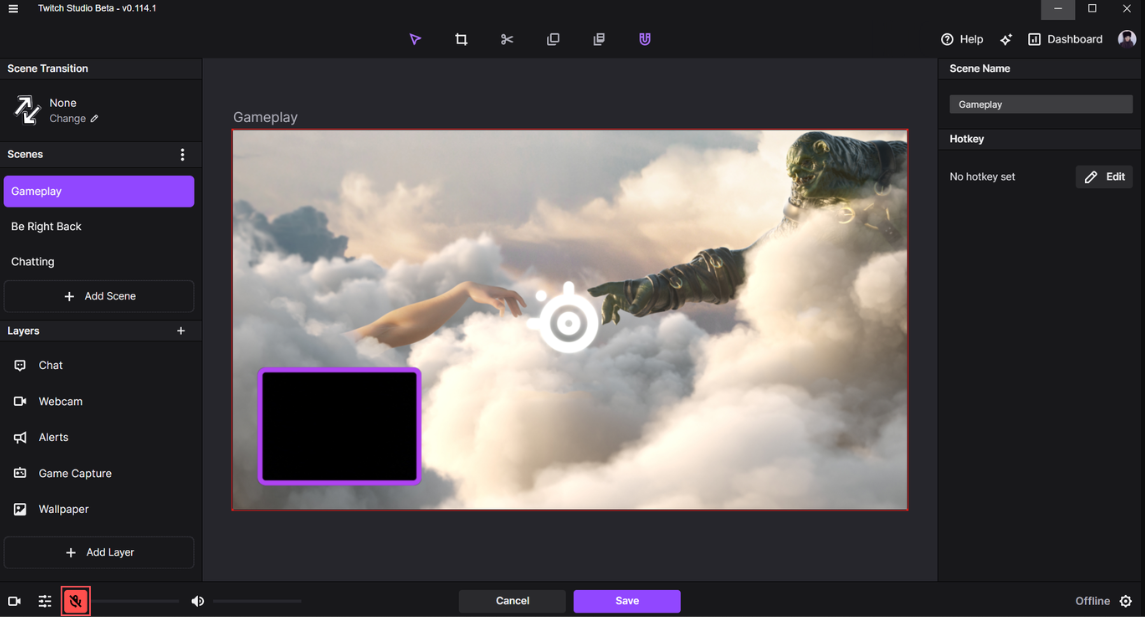
Task: Select the webcam placeholder in the canvas
Action: coord(340,426)
